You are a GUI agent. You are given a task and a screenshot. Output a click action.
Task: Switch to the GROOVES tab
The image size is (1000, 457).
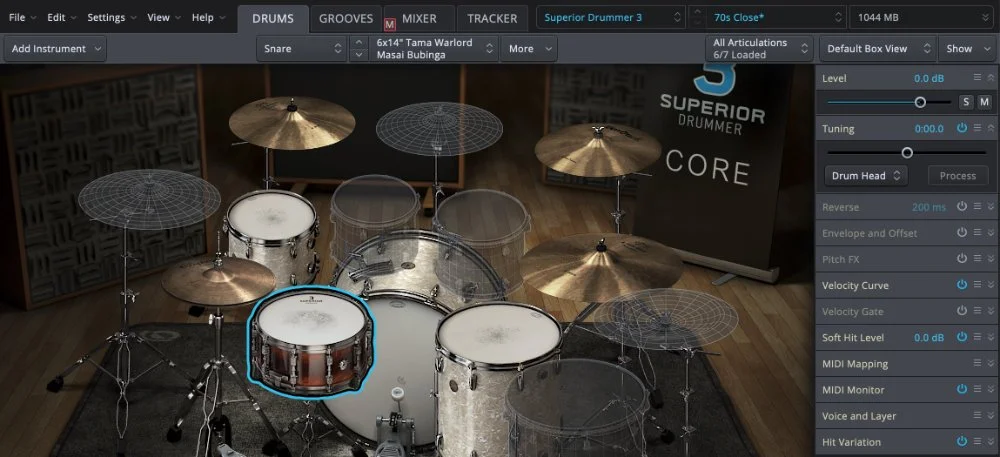(346, 18)
